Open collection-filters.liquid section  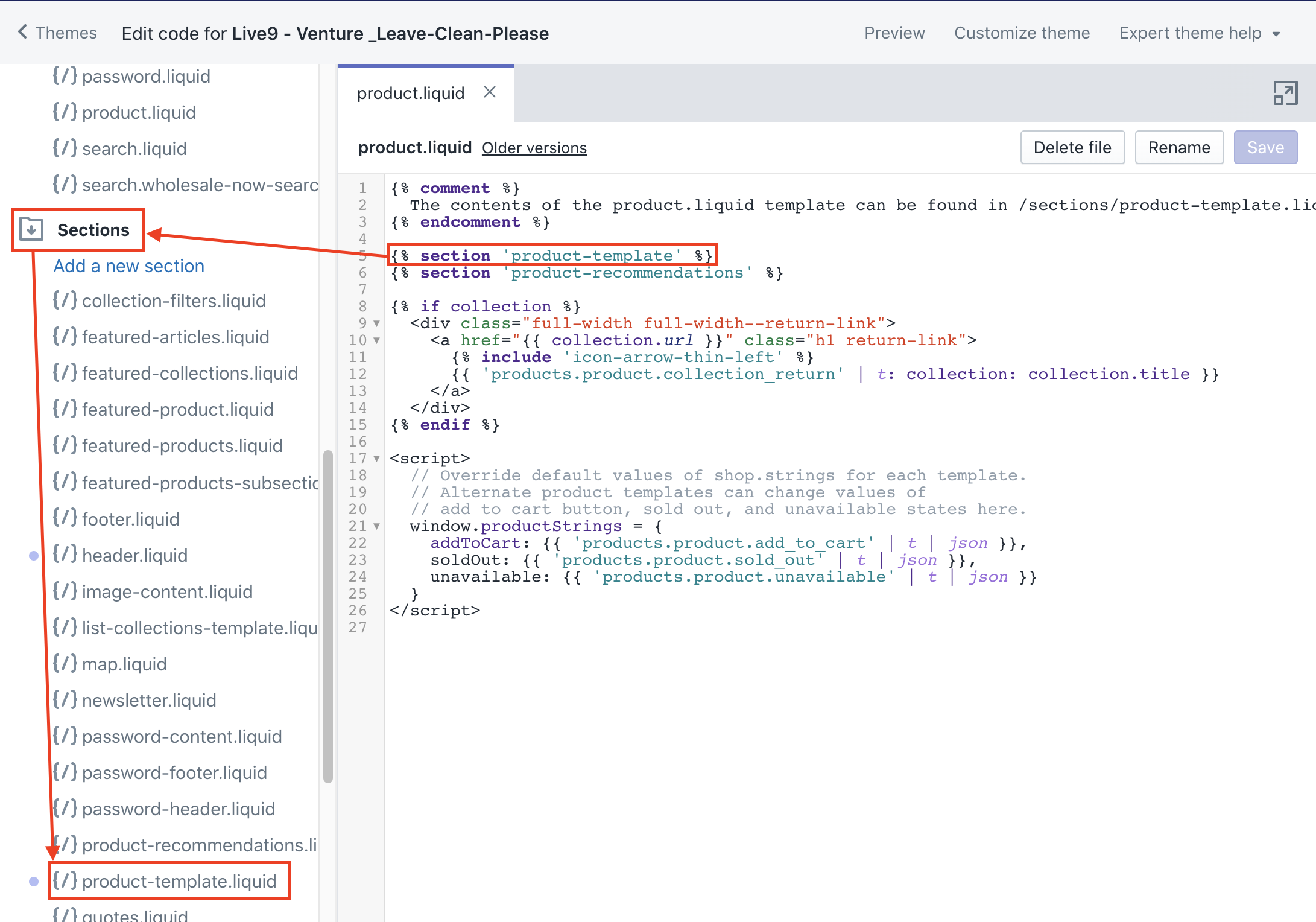tap(174, 300)
